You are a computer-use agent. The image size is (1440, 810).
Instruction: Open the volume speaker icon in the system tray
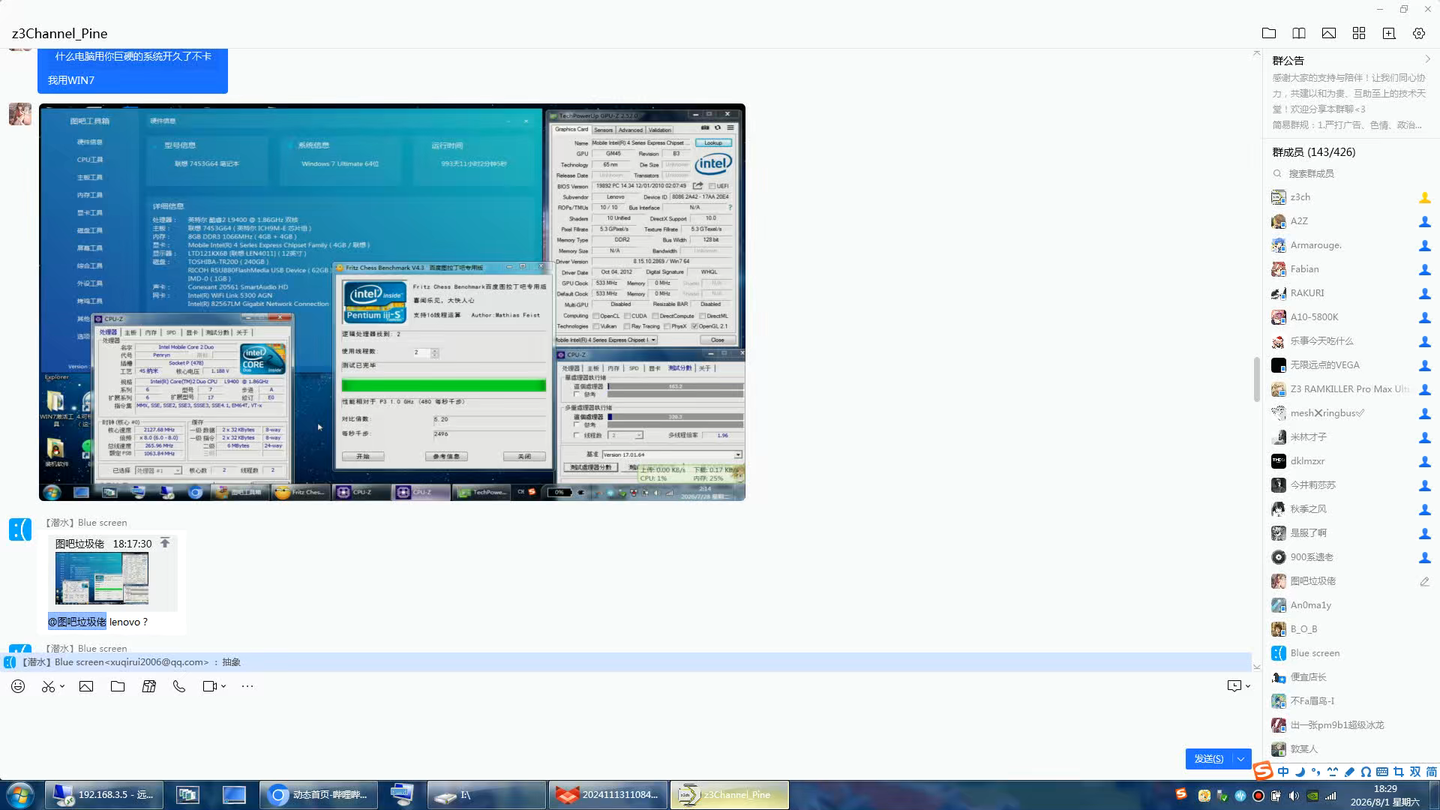[1295, 796]
